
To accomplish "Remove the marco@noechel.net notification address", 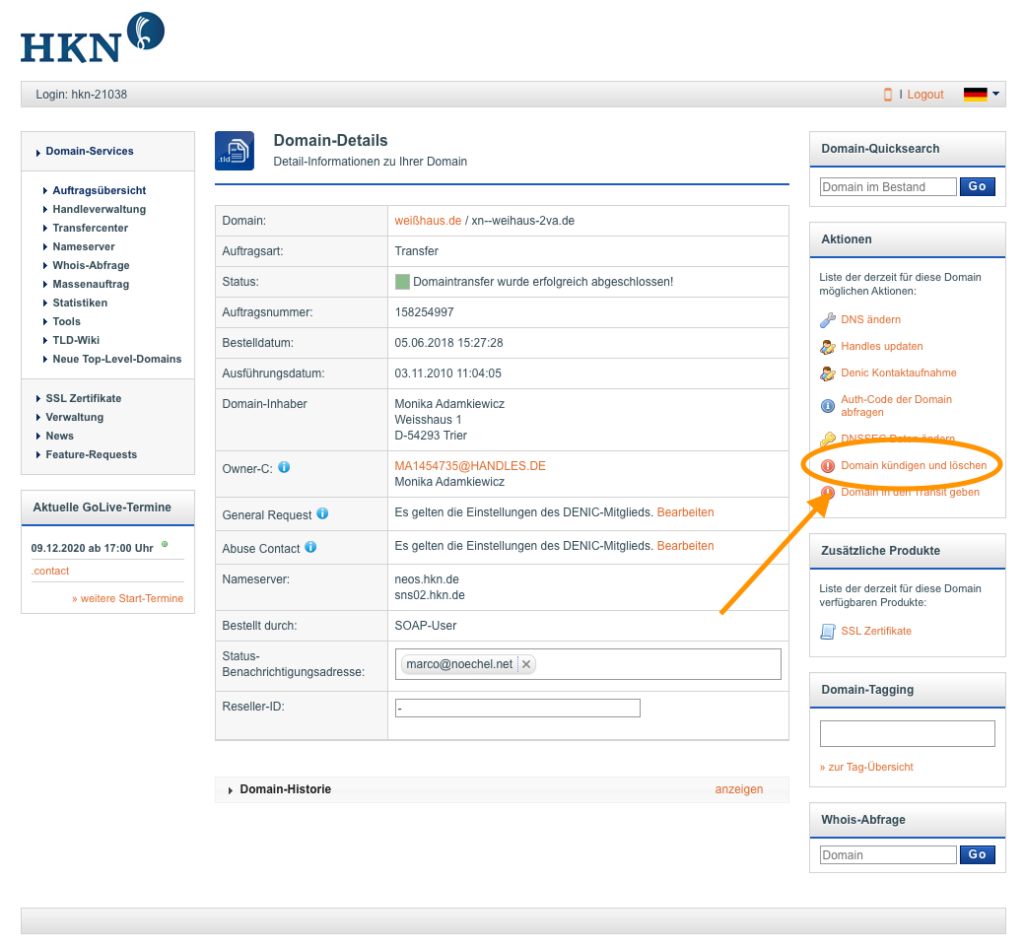I will [525, 663].
